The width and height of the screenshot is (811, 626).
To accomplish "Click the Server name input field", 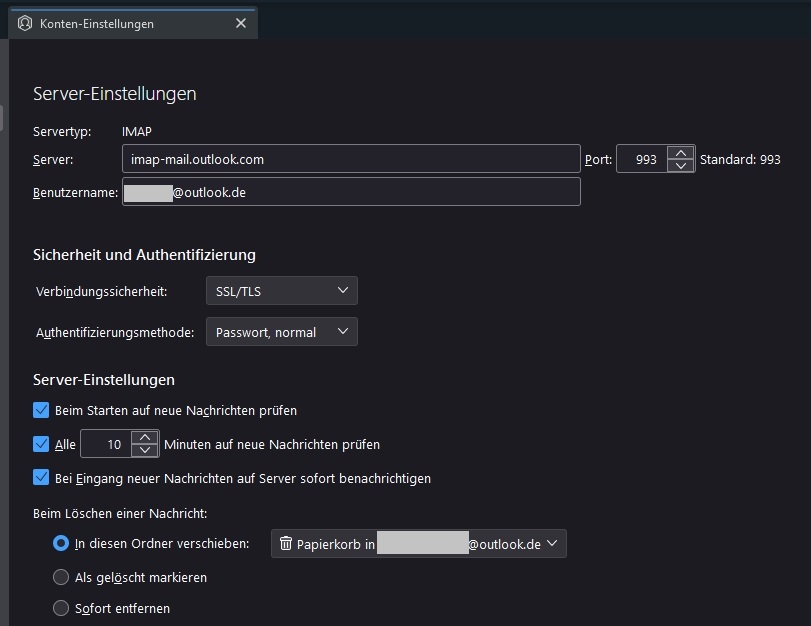I will click(350, 159).
